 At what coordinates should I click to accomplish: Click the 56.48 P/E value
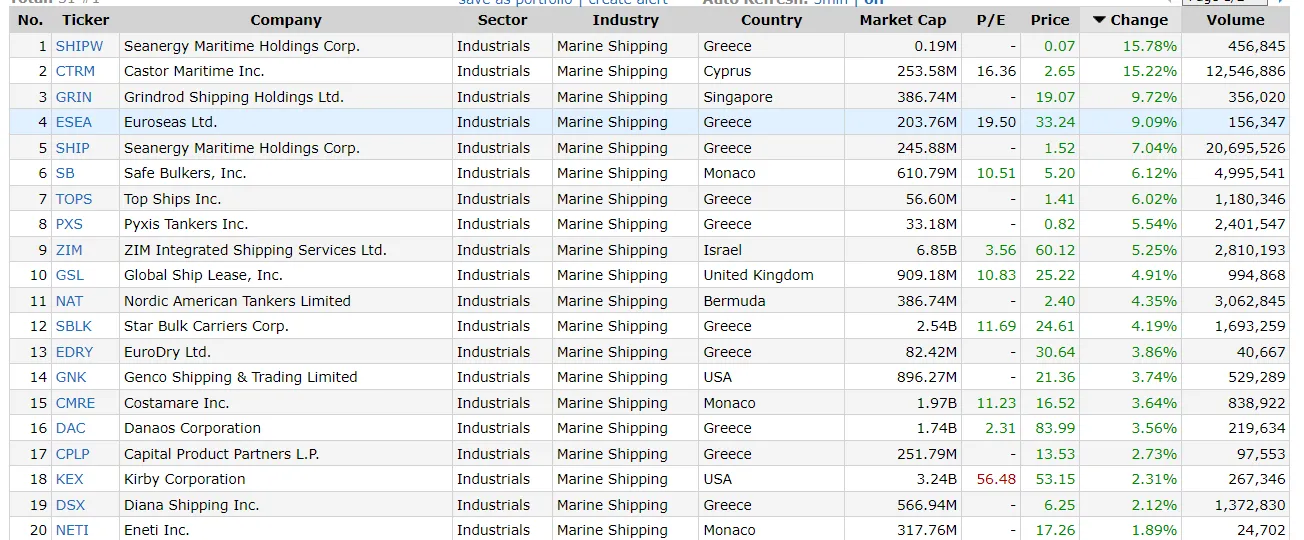point(996,479)
